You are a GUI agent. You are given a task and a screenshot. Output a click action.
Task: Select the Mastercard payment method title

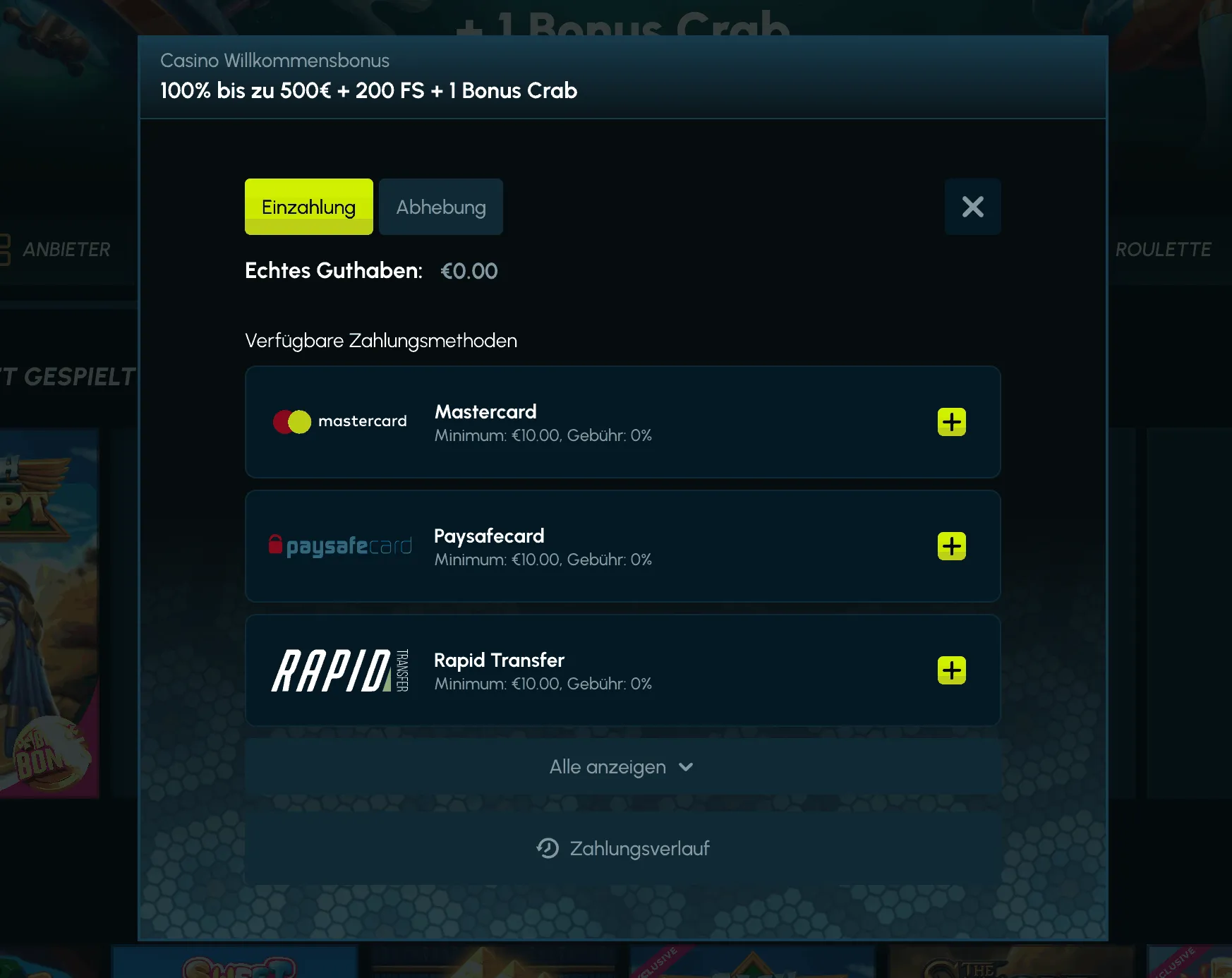point(485,412)
